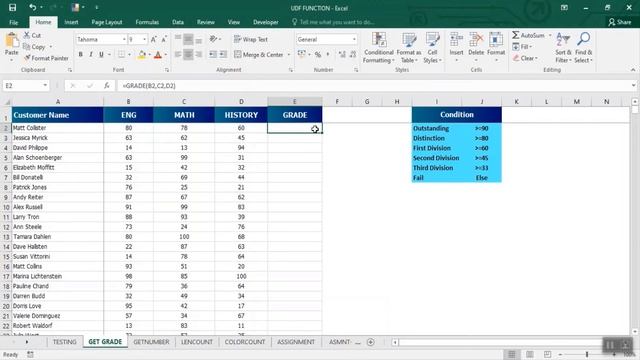Open the Merge & Center dropdown arrow
This screenshot has height=360, width=640.
point(289,54)
